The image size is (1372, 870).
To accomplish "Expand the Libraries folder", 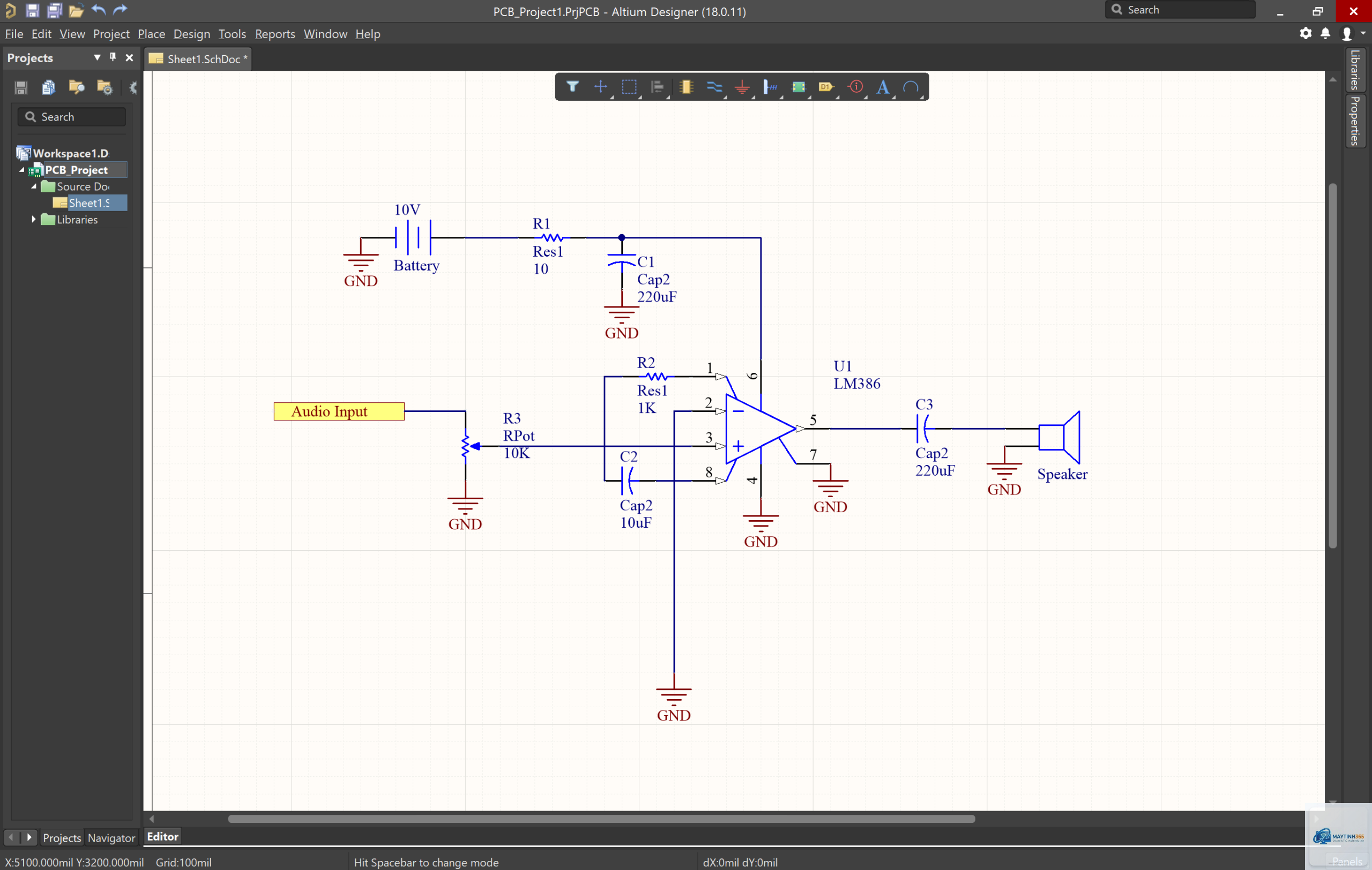I will pyautogui.click(x=34, y=219).
